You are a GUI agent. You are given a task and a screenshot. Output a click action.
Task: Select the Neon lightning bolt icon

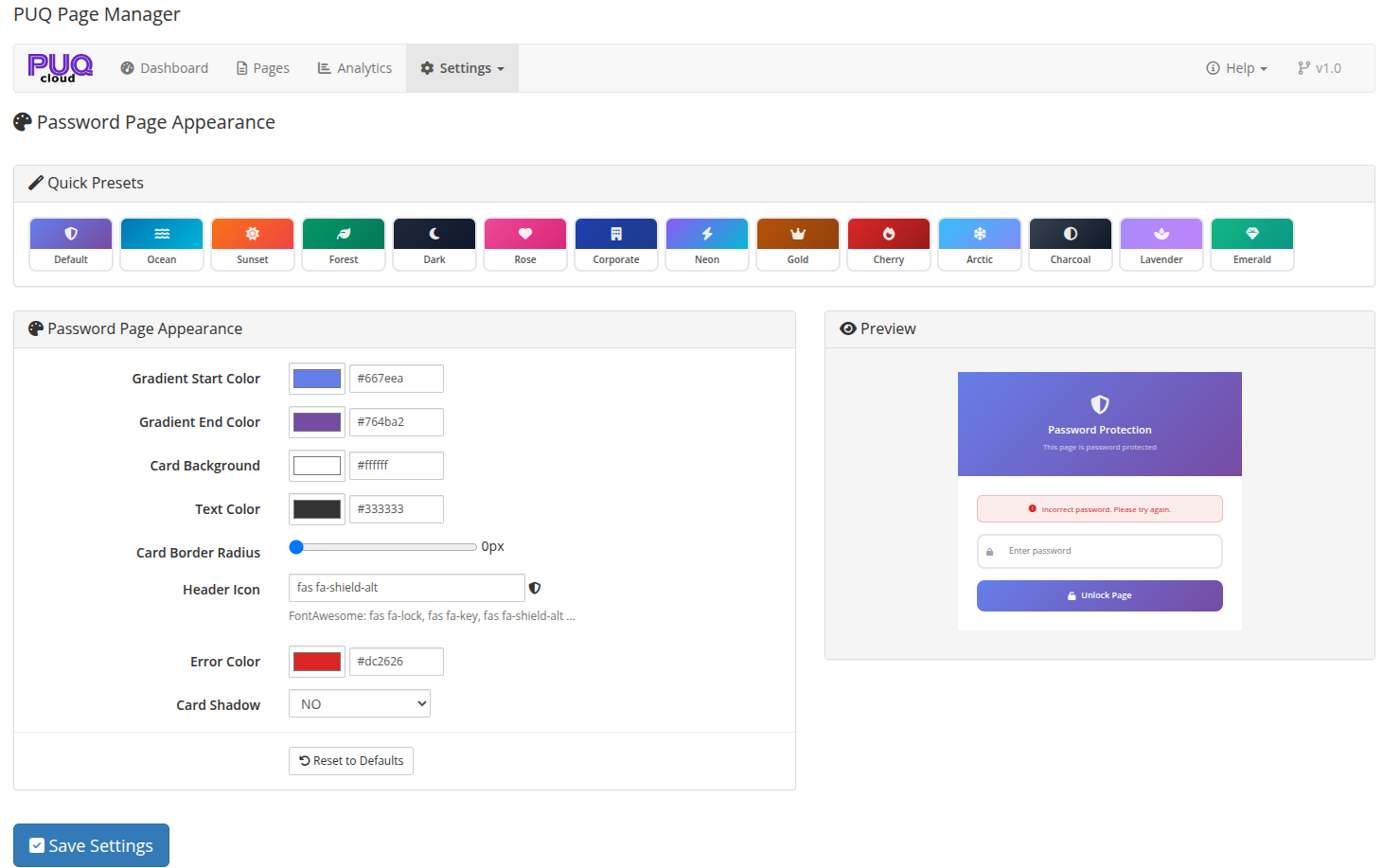pyautogui.click(x=706, y=233)
